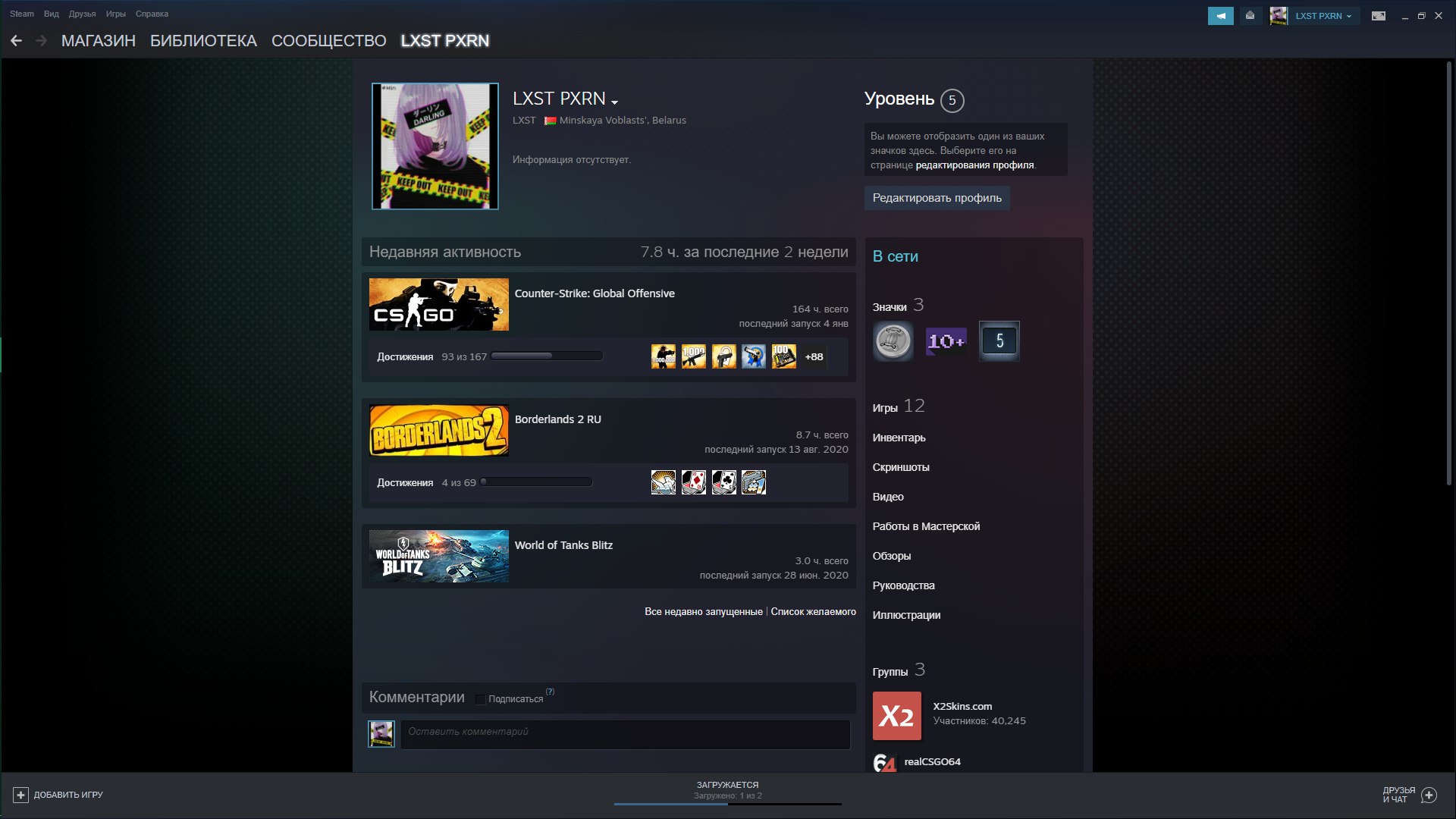Image resolution: width=1456 pixels, height=819 pixels.
Task: Open Список желаемого link
Action: click(814, 612)
